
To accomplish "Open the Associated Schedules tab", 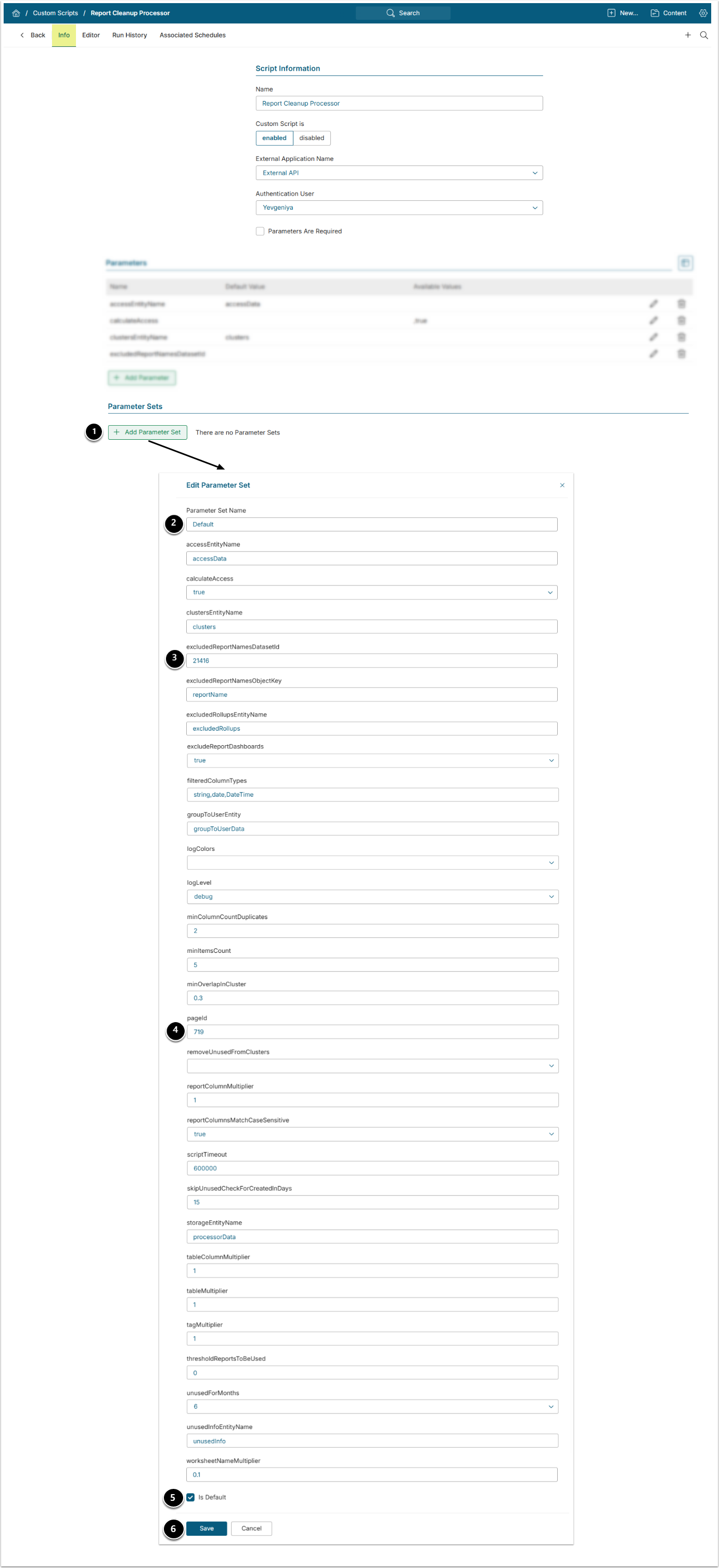I will pos(192,35).
